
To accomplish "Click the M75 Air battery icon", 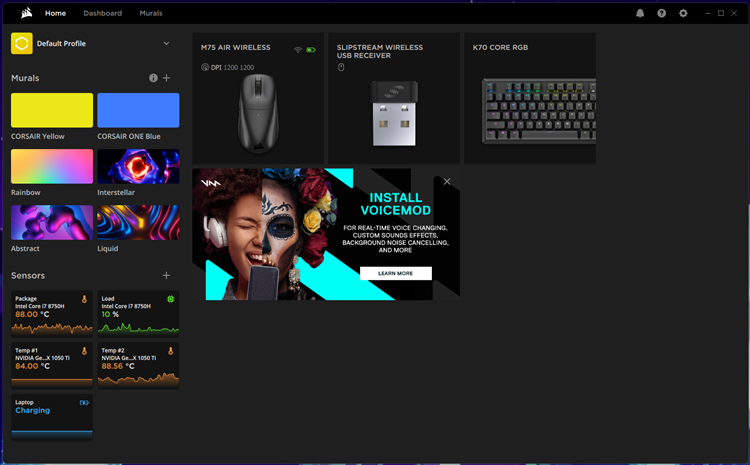I will coord(311,50).
